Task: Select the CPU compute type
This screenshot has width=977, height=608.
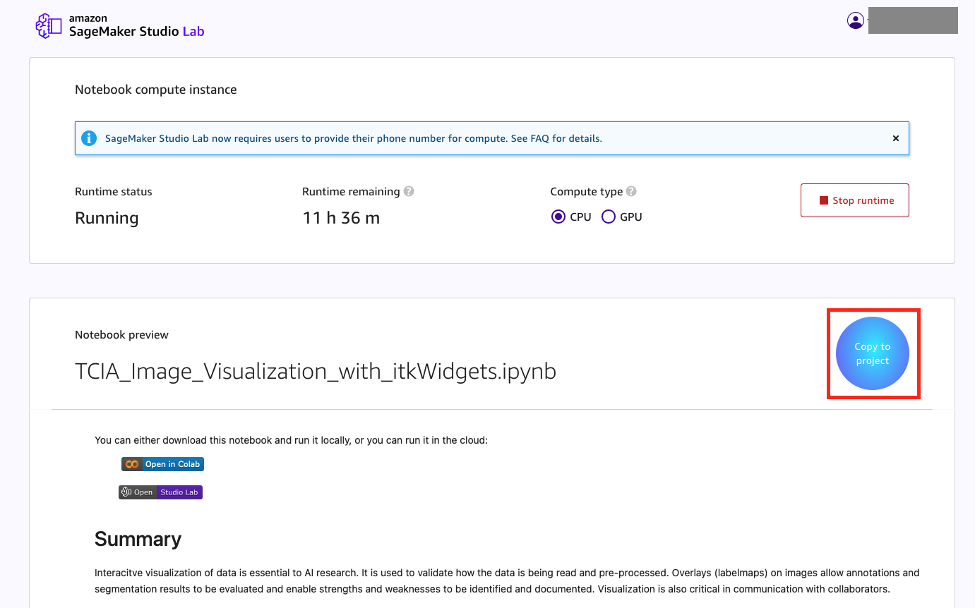Action: click(558, 217)
